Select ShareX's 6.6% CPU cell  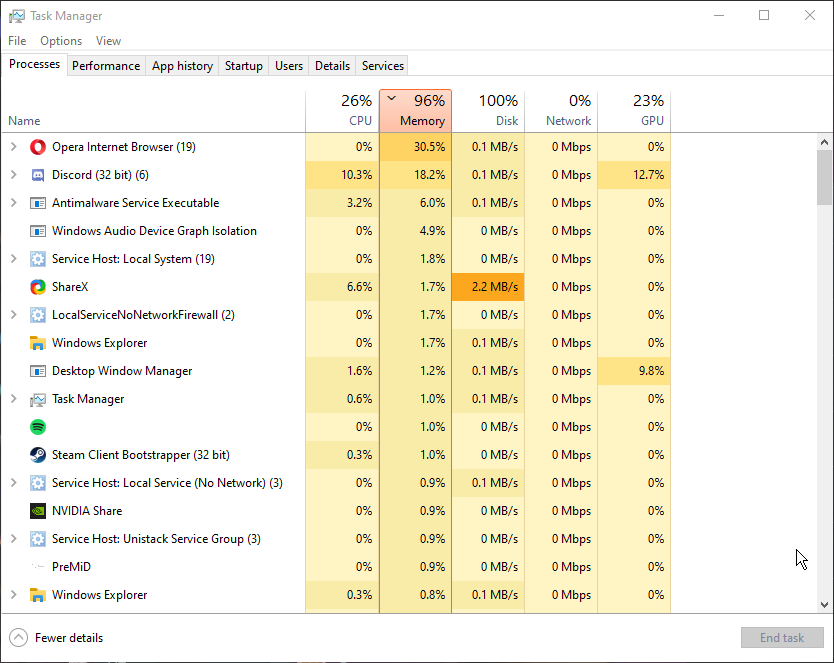[x=343, y=287]
